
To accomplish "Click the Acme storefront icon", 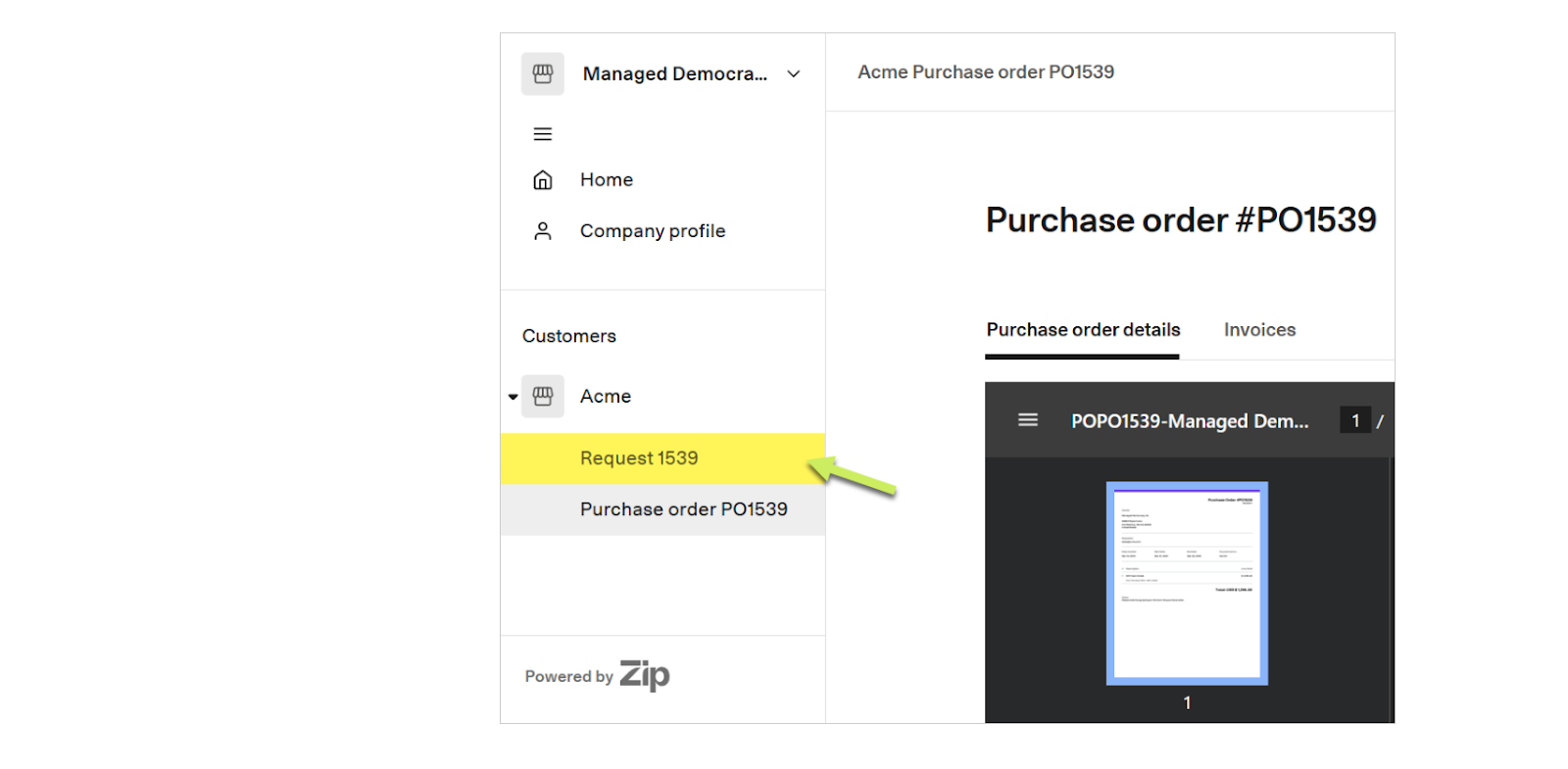I will [542, 396].
